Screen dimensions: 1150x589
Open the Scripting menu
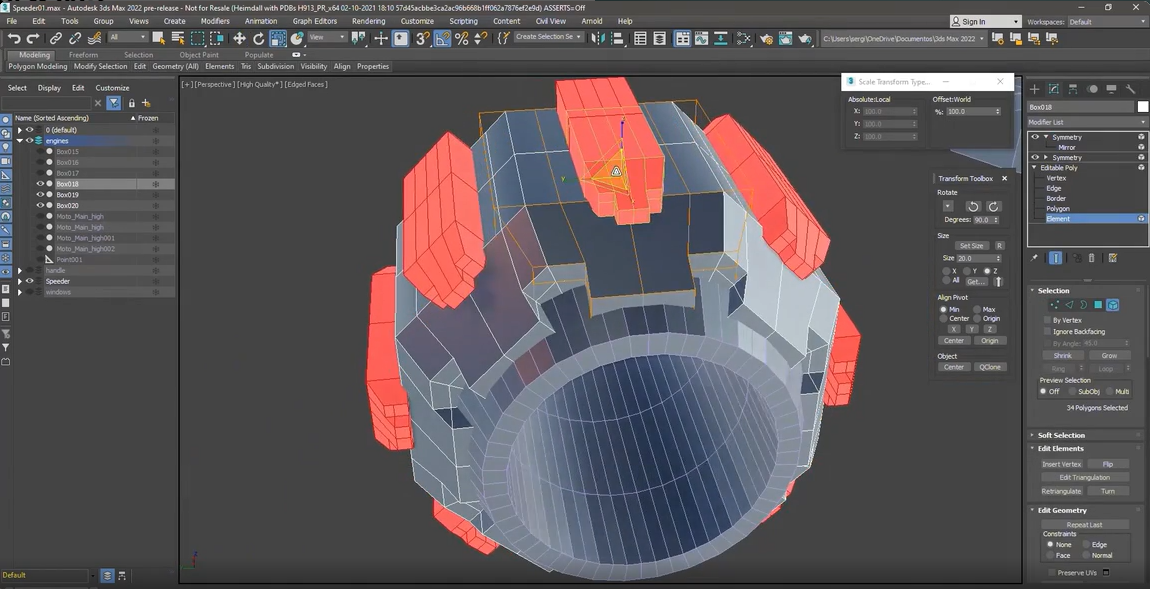[463, 21]
